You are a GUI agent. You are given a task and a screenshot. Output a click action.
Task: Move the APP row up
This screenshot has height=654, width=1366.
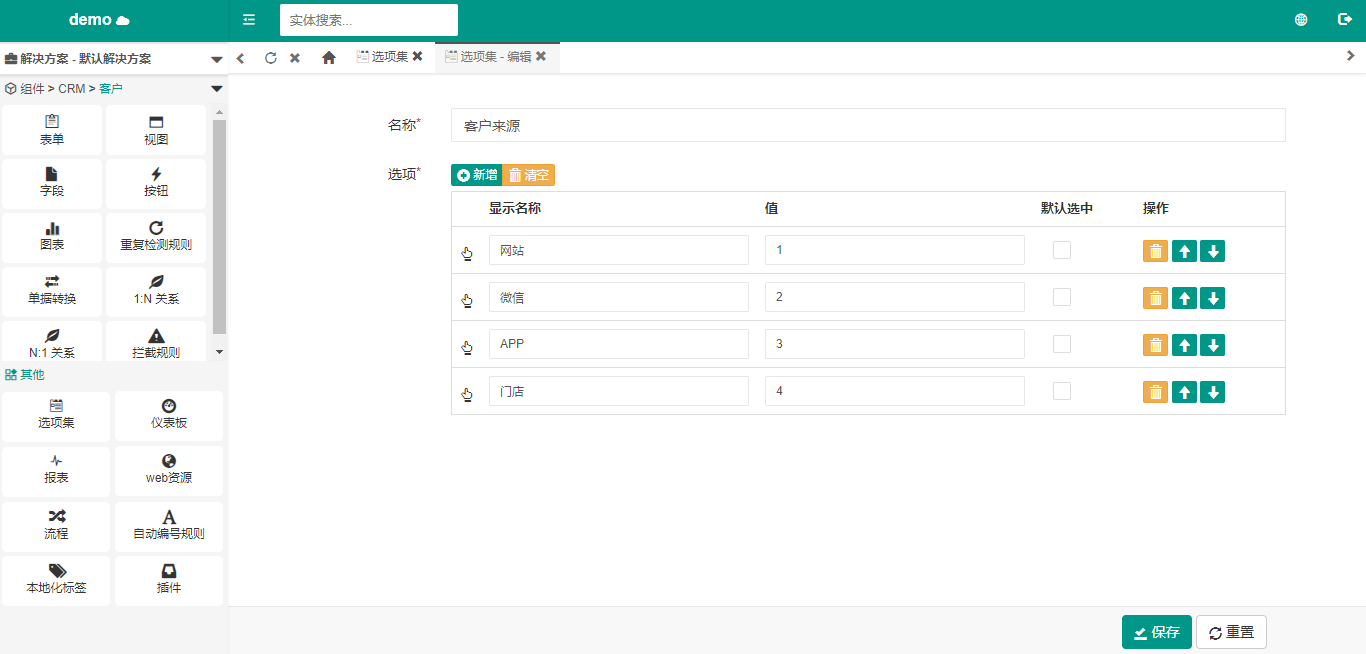coord(1184,345)
